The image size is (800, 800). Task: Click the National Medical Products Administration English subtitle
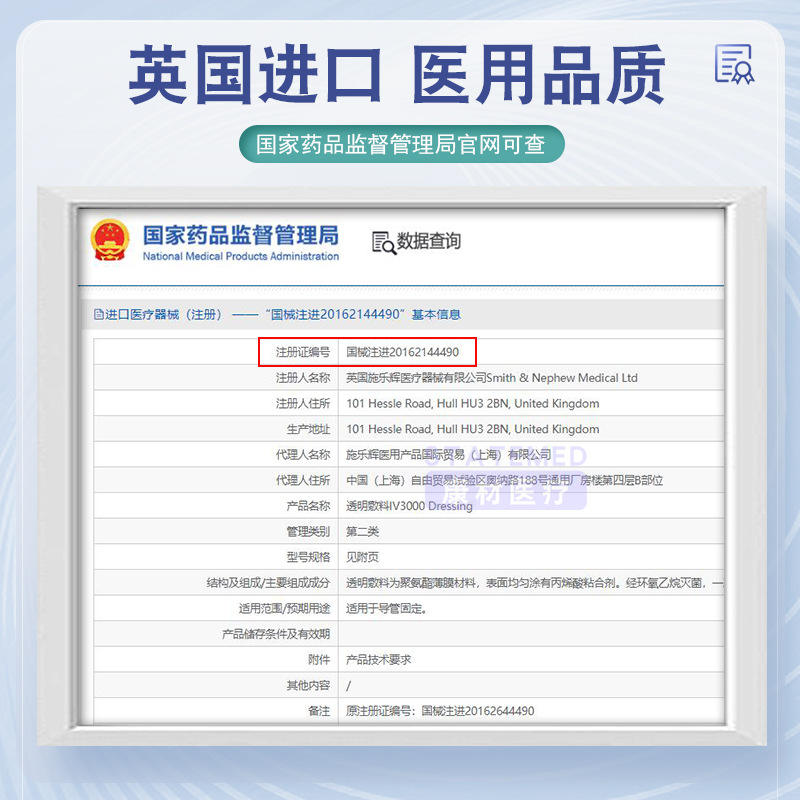pos(240,256)
